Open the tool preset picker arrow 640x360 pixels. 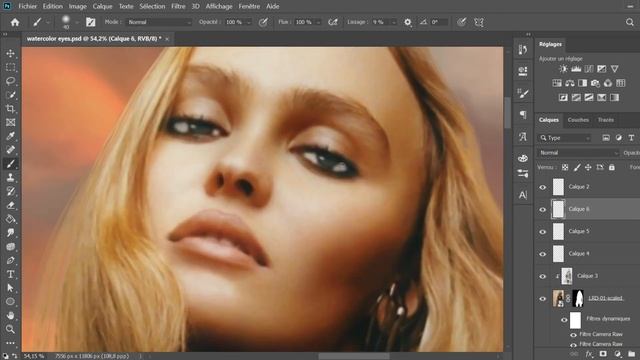click(x=47, y=22)
